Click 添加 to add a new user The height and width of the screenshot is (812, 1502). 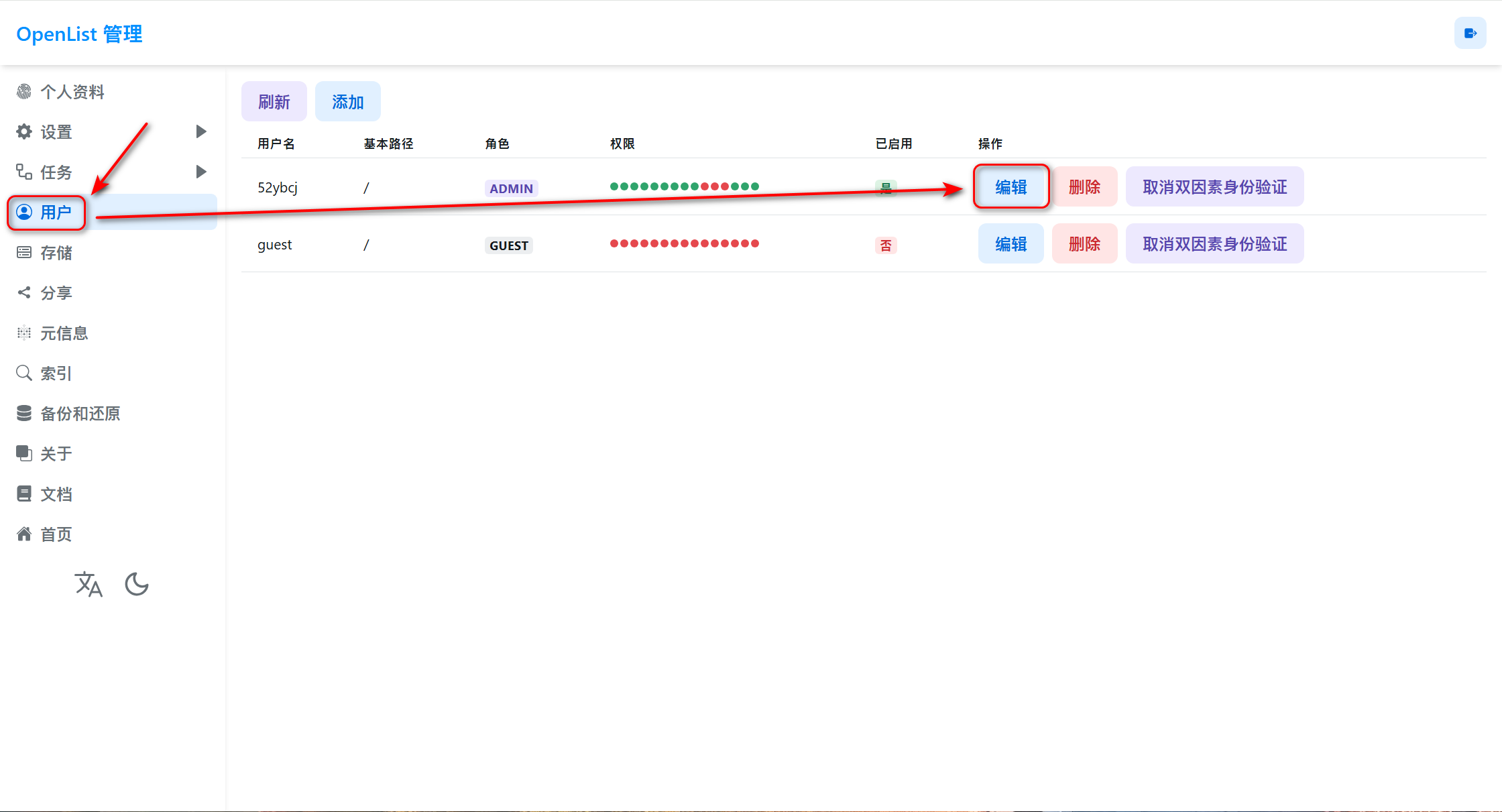pyautogui.click(x=347, y=101)
